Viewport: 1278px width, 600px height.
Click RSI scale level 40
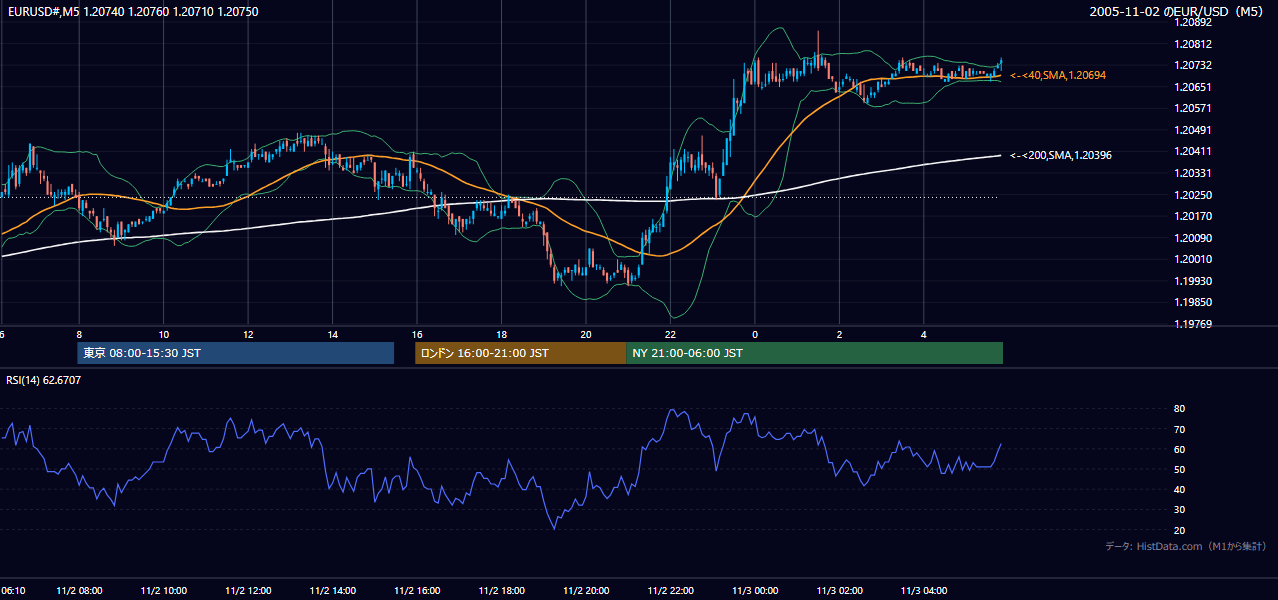1179,489
